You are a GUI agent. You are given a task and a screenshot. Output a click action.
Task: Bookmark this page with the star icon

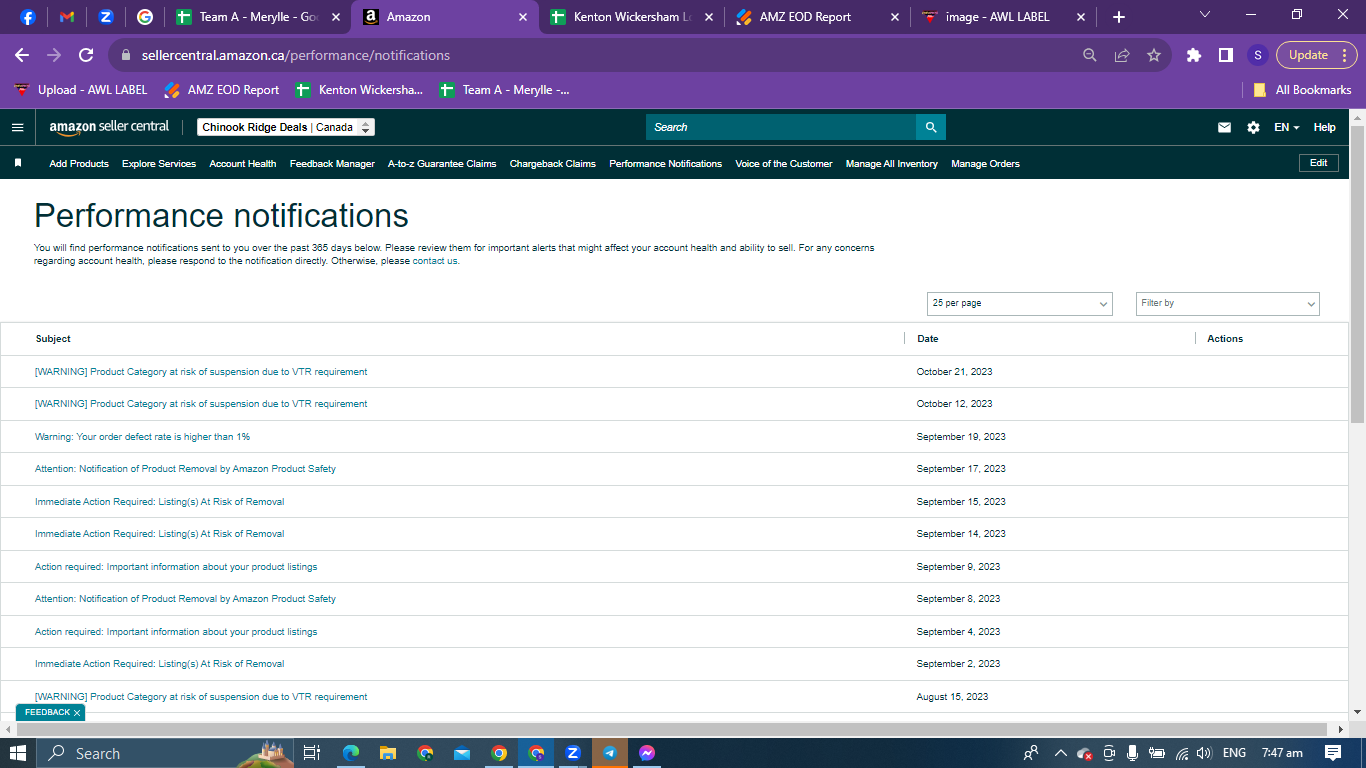(1154, 55)
